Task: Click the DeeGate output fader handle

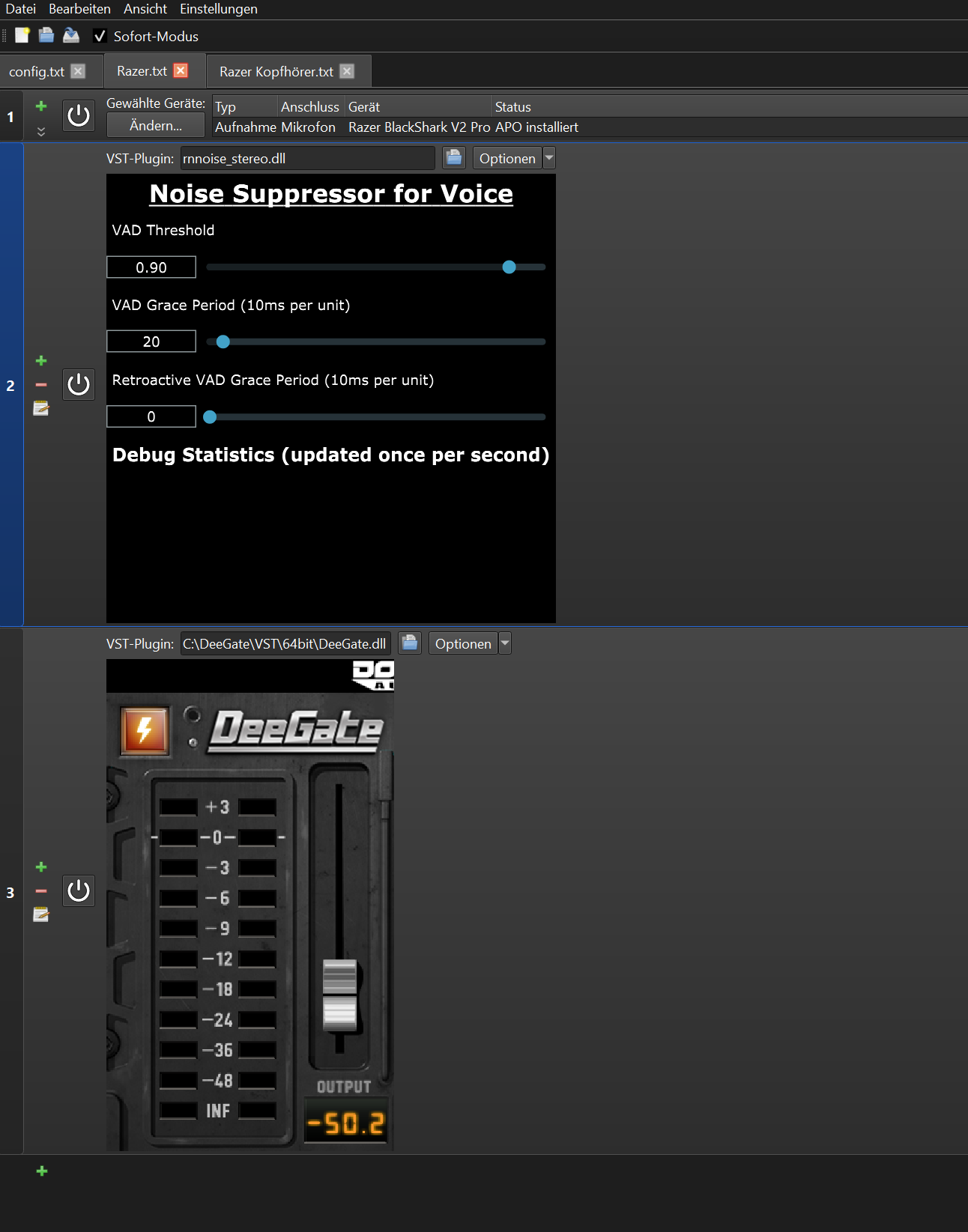Action: (339, 994)
